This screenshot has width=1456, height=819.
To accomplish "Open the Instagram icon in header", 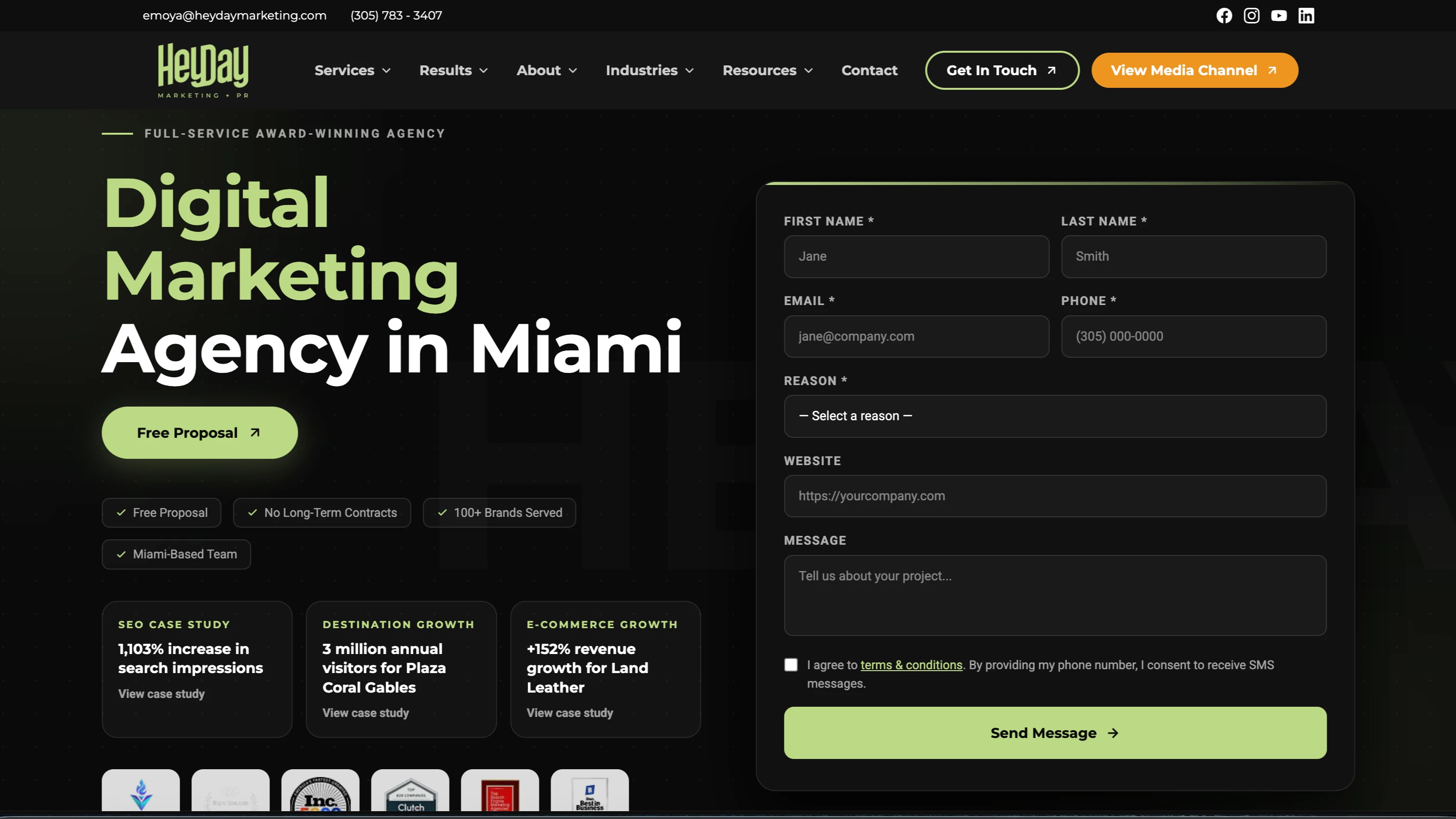I will point(1251,15).
